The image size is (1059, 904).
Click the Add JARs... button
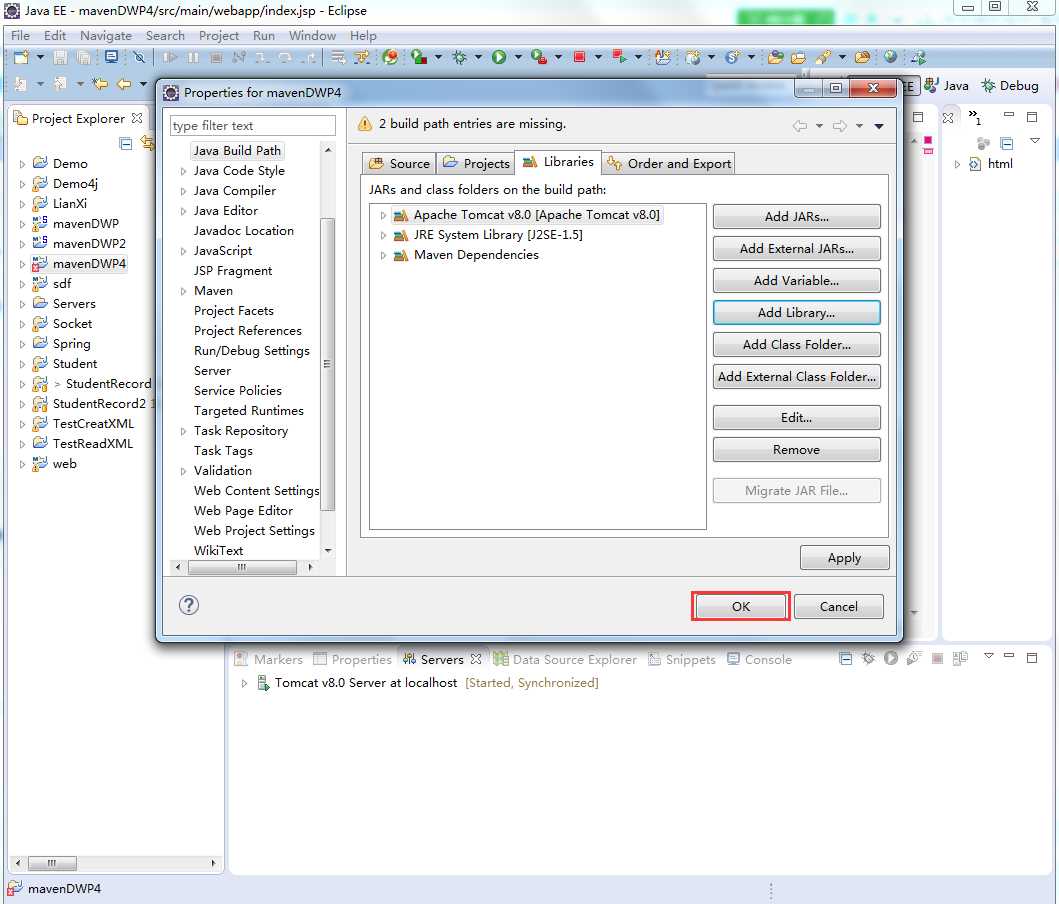point(796,217)
